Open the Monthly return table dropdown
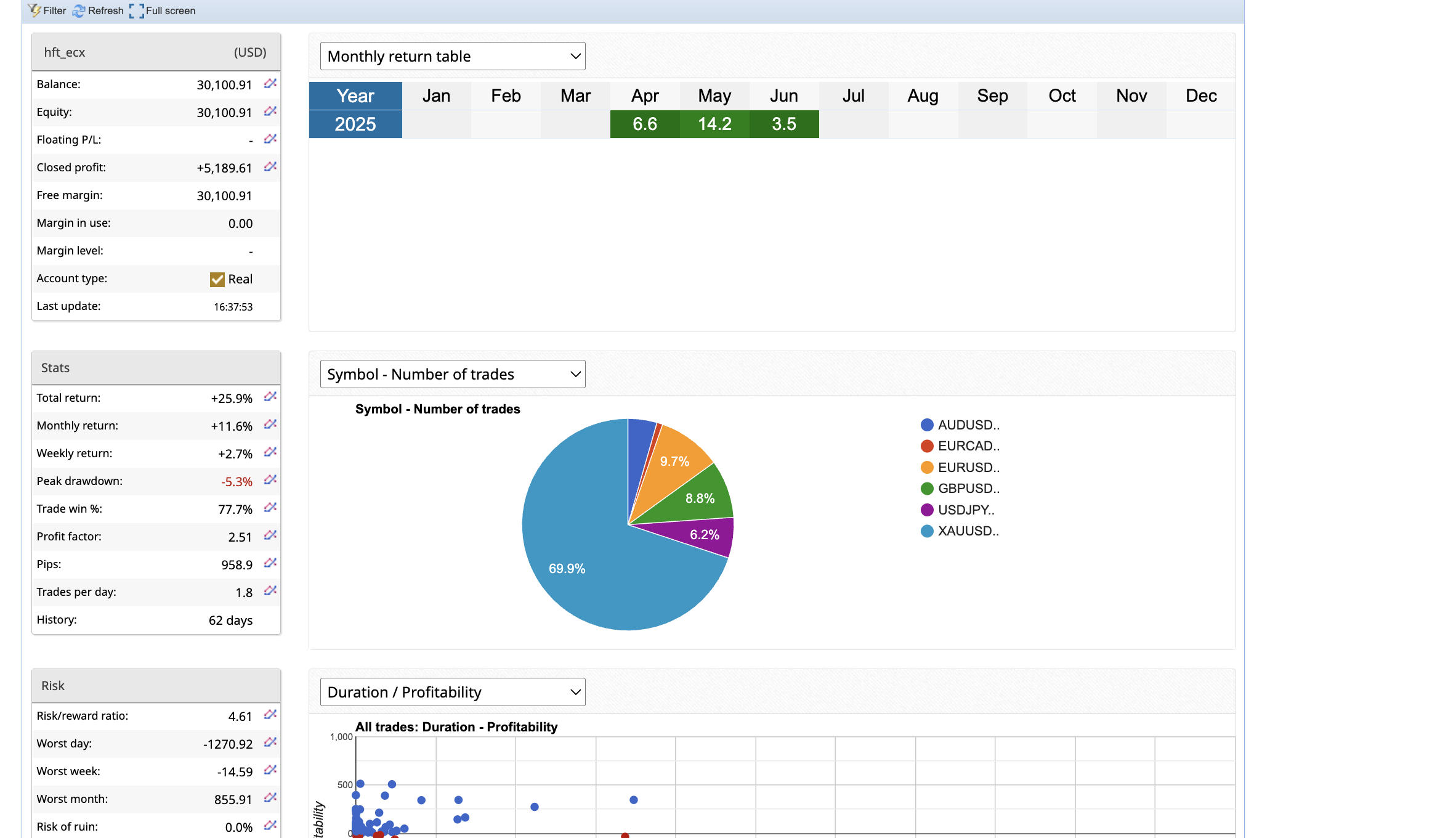Image resolution: width=1456 pixels, height=838 pixels. click(x=452, y=56)
